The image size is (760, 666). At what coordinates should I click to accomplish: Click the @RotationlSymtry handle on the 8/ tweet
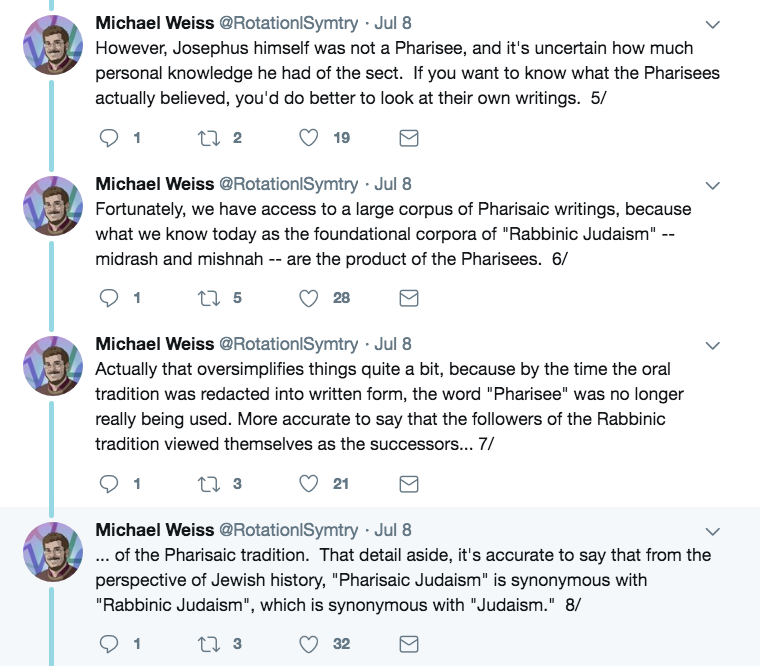click(288, 529)
